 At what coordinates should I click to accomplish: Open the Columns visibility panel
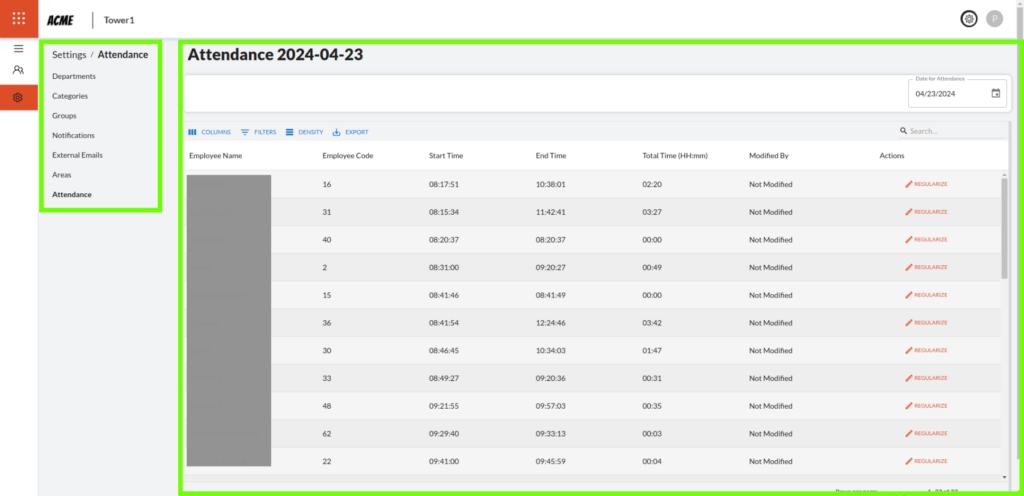click(209, 132)
